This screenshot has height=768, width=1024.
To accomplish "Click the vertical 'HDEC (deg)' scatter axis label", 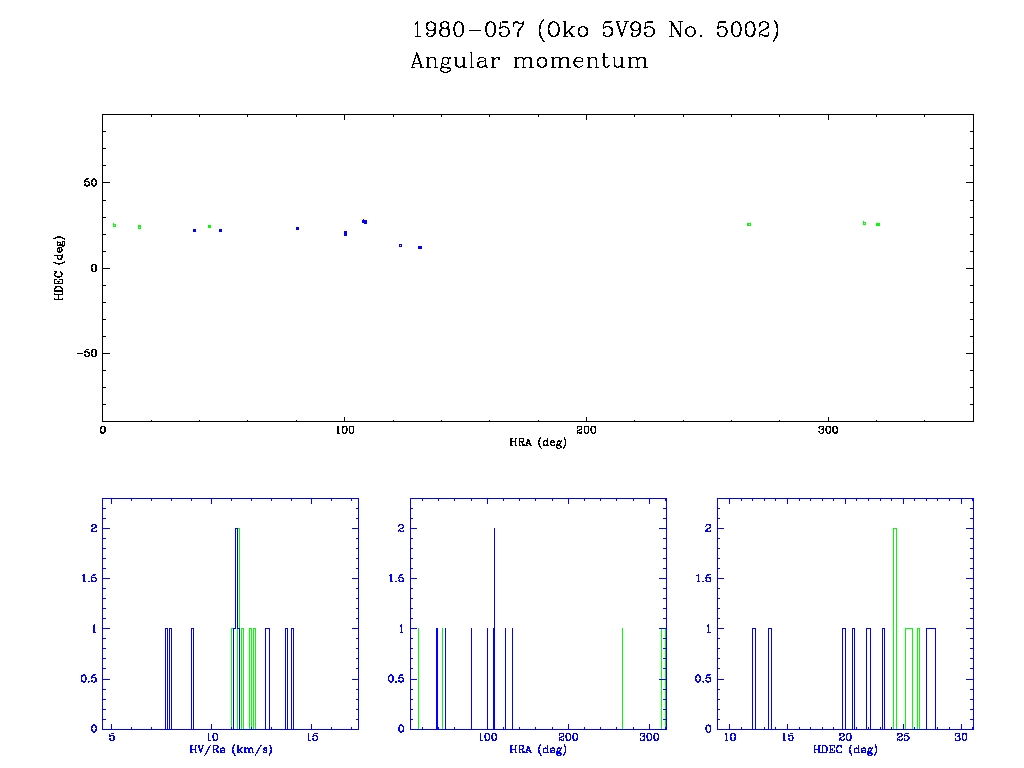I will [60, 267].
